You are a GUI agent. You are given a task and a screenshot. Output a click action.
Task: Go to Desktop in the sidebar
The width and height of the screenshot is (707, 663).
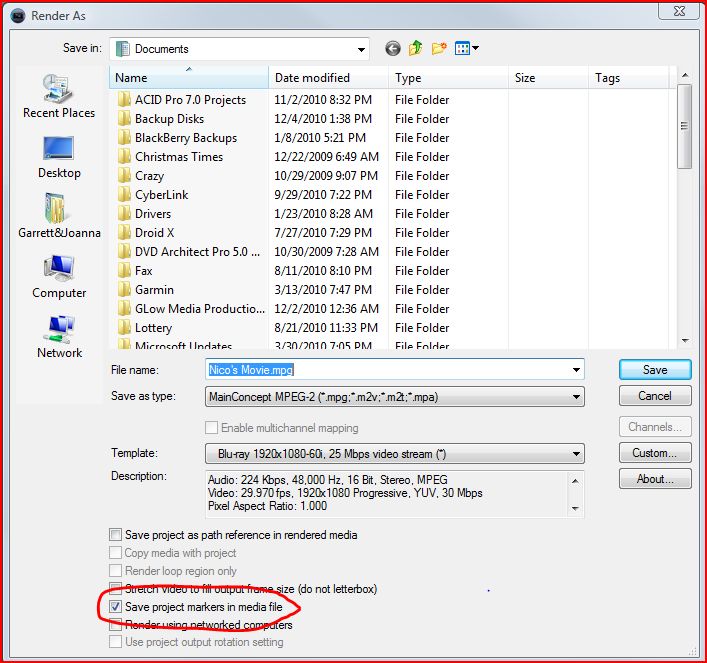click(59, 156)
